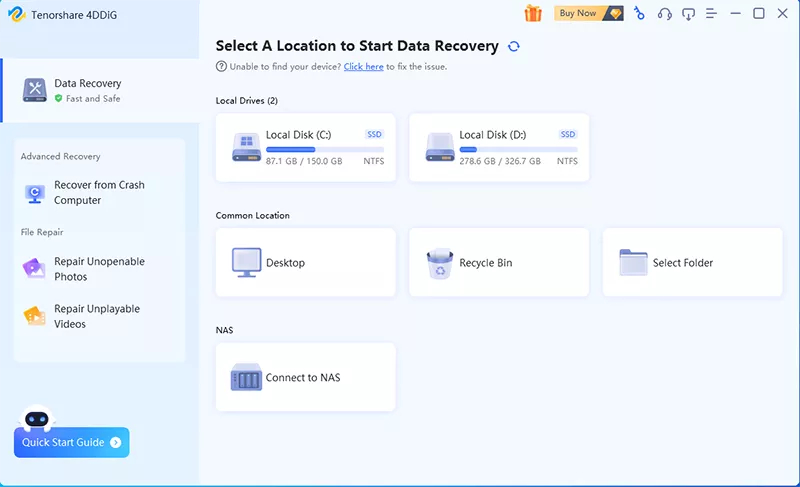
Task: Choose Repair Unopenable Photos
Action: coord(99,268)
